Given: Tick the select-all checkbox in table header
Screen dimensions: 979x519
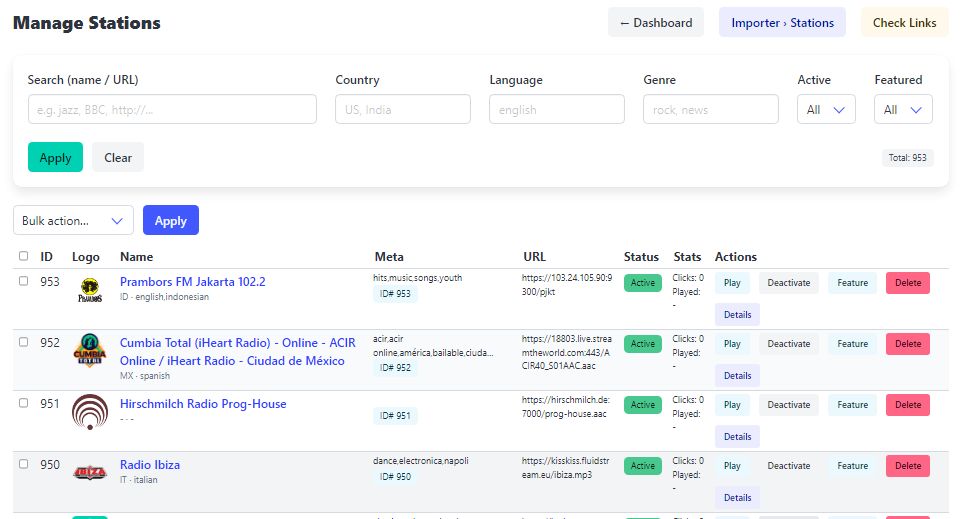Looking at the screenshot, I should [x=24, y=257].
